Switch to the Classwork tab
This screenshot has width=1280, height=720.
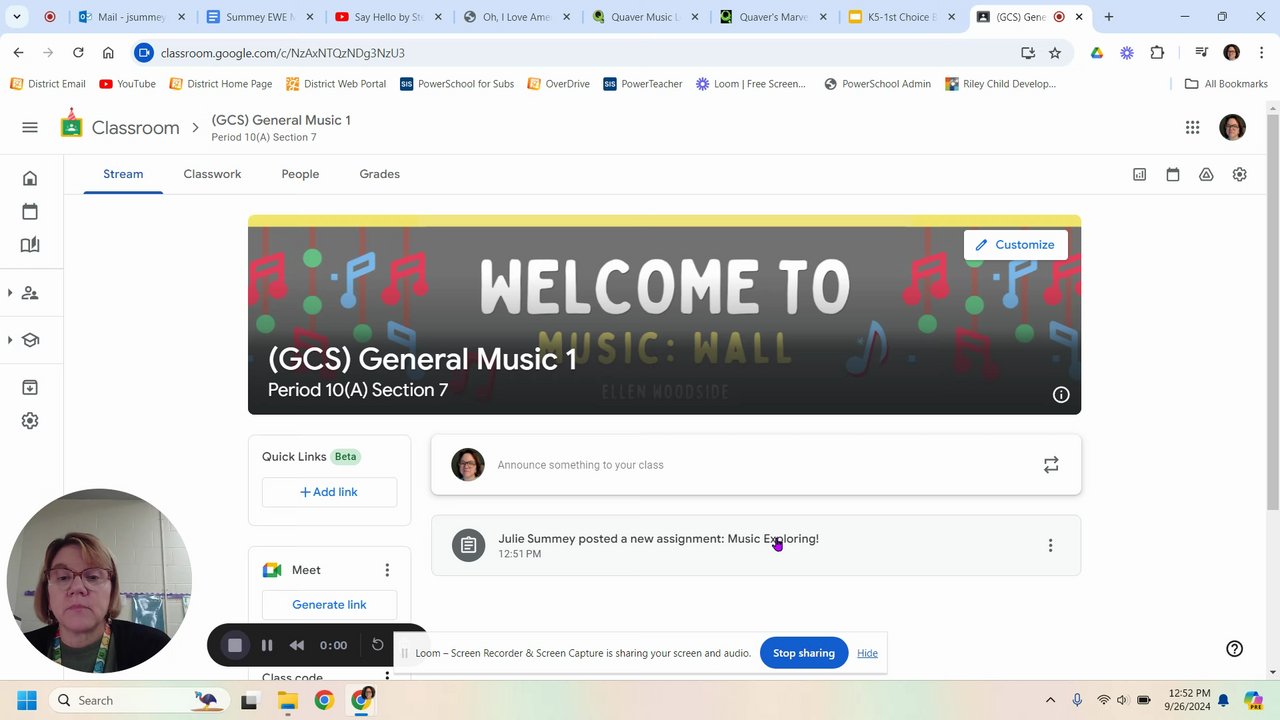[x=212, y=174]
